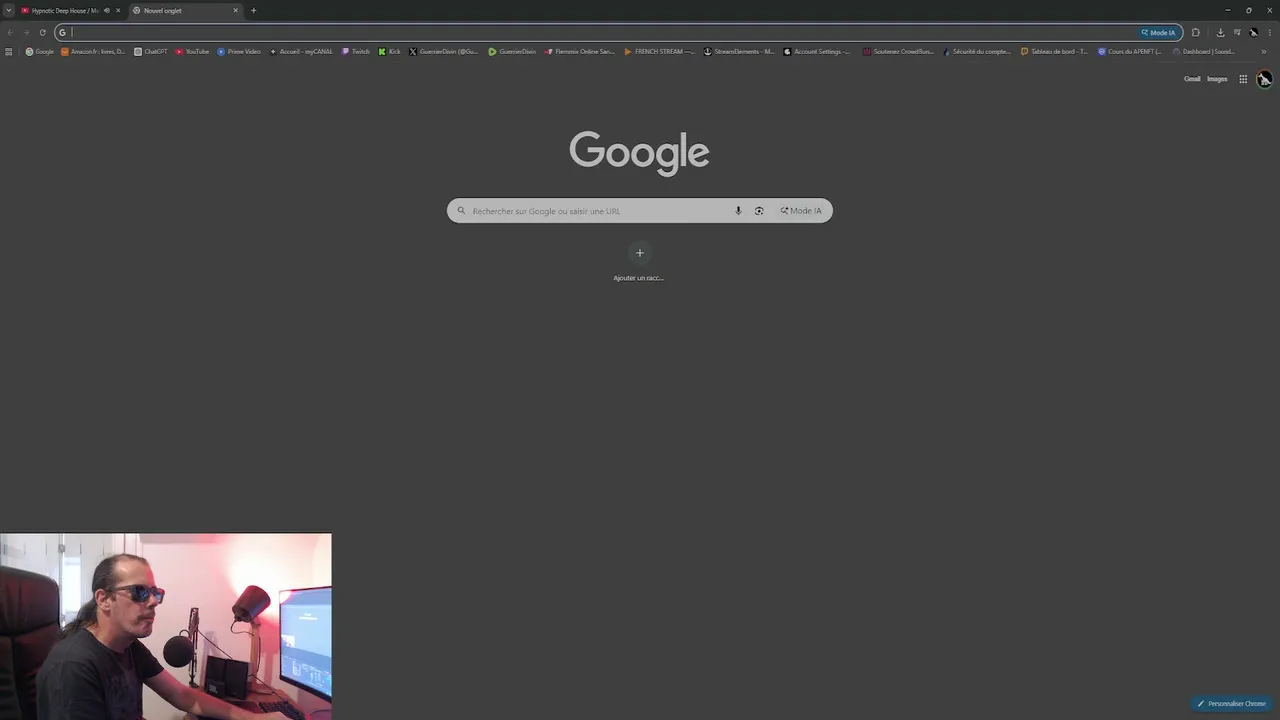Viewport: 1280px width, 720px height.
Task: Open the Amazon.fr bookmark
Action: [x=93, y=51]
